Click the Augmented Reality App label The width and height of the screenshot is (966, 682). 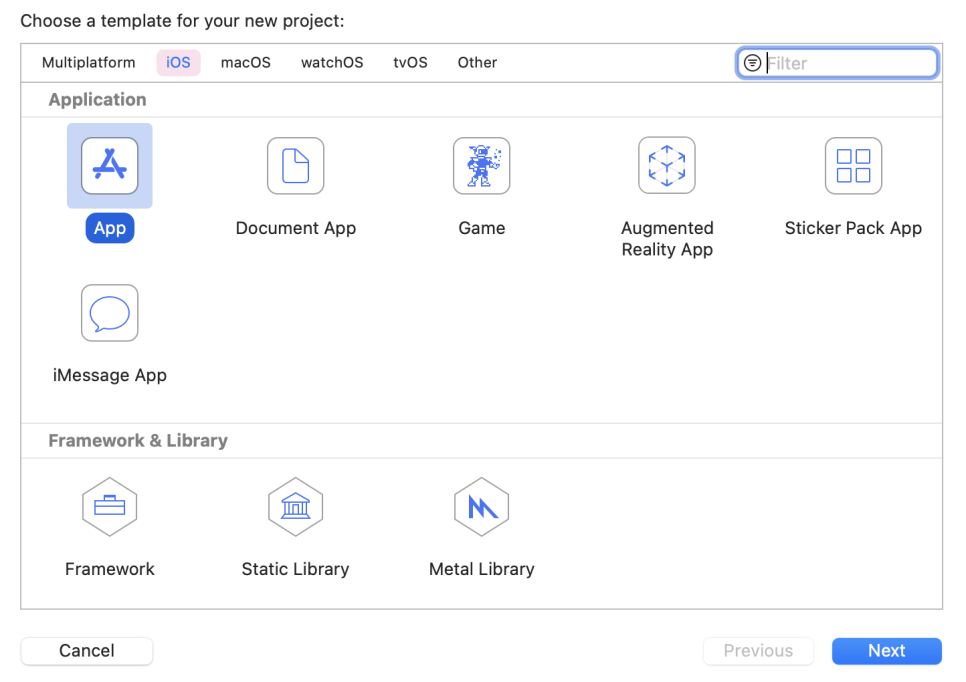point(667,238)
